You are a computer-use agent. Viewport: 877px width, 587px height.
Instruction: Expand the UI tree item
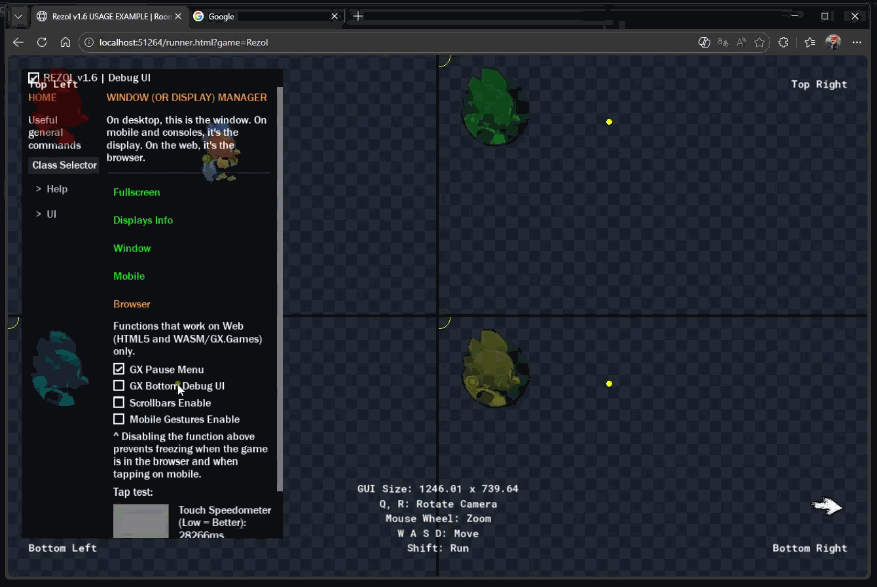[46, 214]
